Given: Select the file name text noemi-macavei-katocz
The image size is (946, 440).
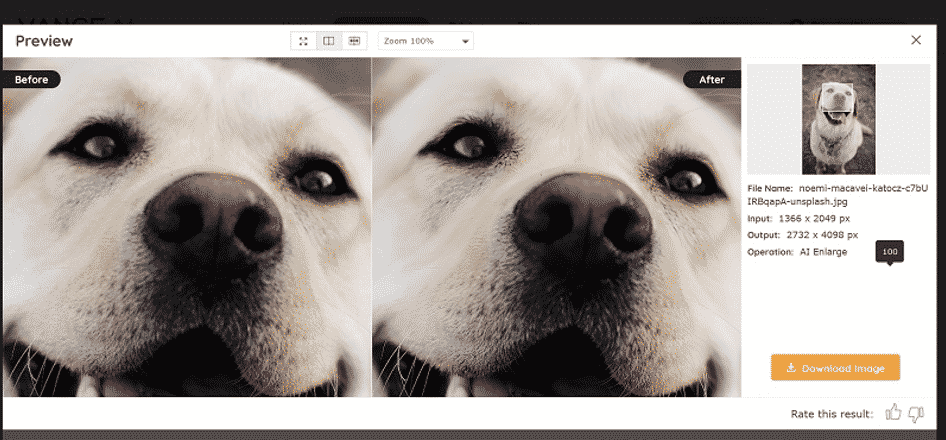Looking at the screenshot, I should click(x=838, y=194).
